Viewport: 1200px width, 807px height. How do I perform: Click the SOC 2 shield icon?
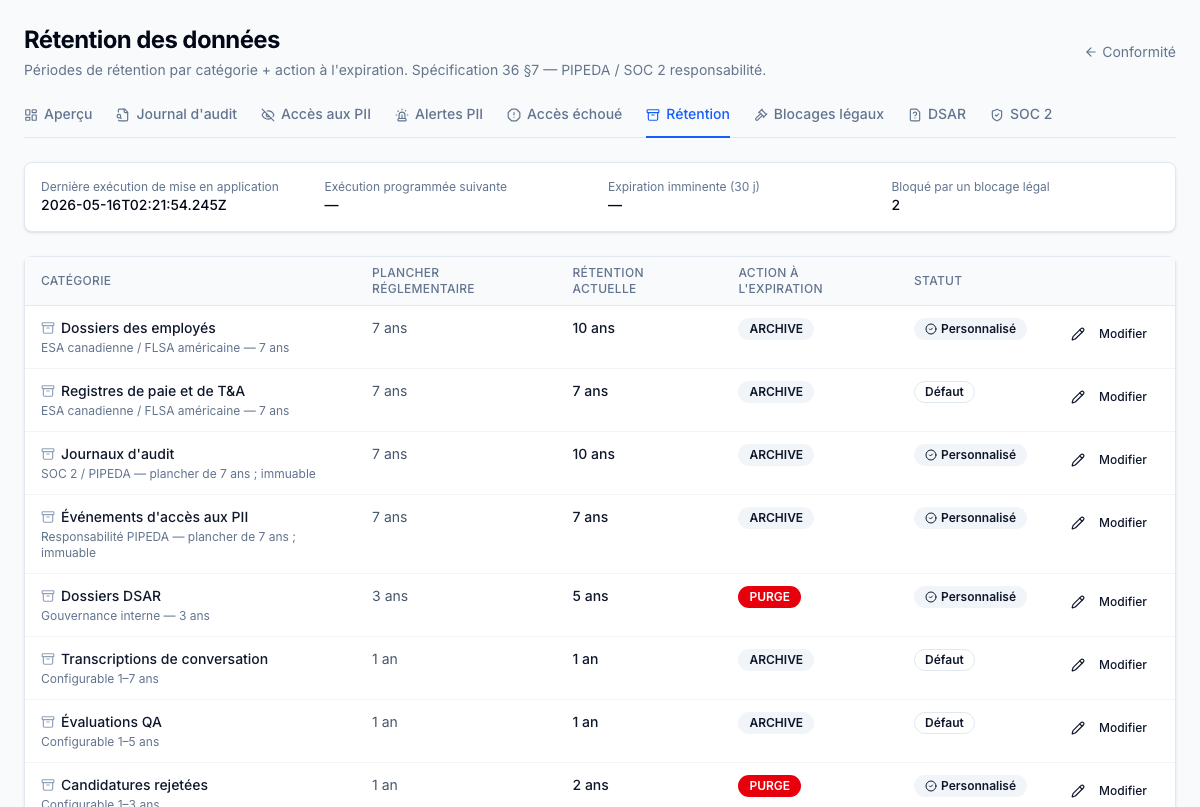(x=997, y=115)
